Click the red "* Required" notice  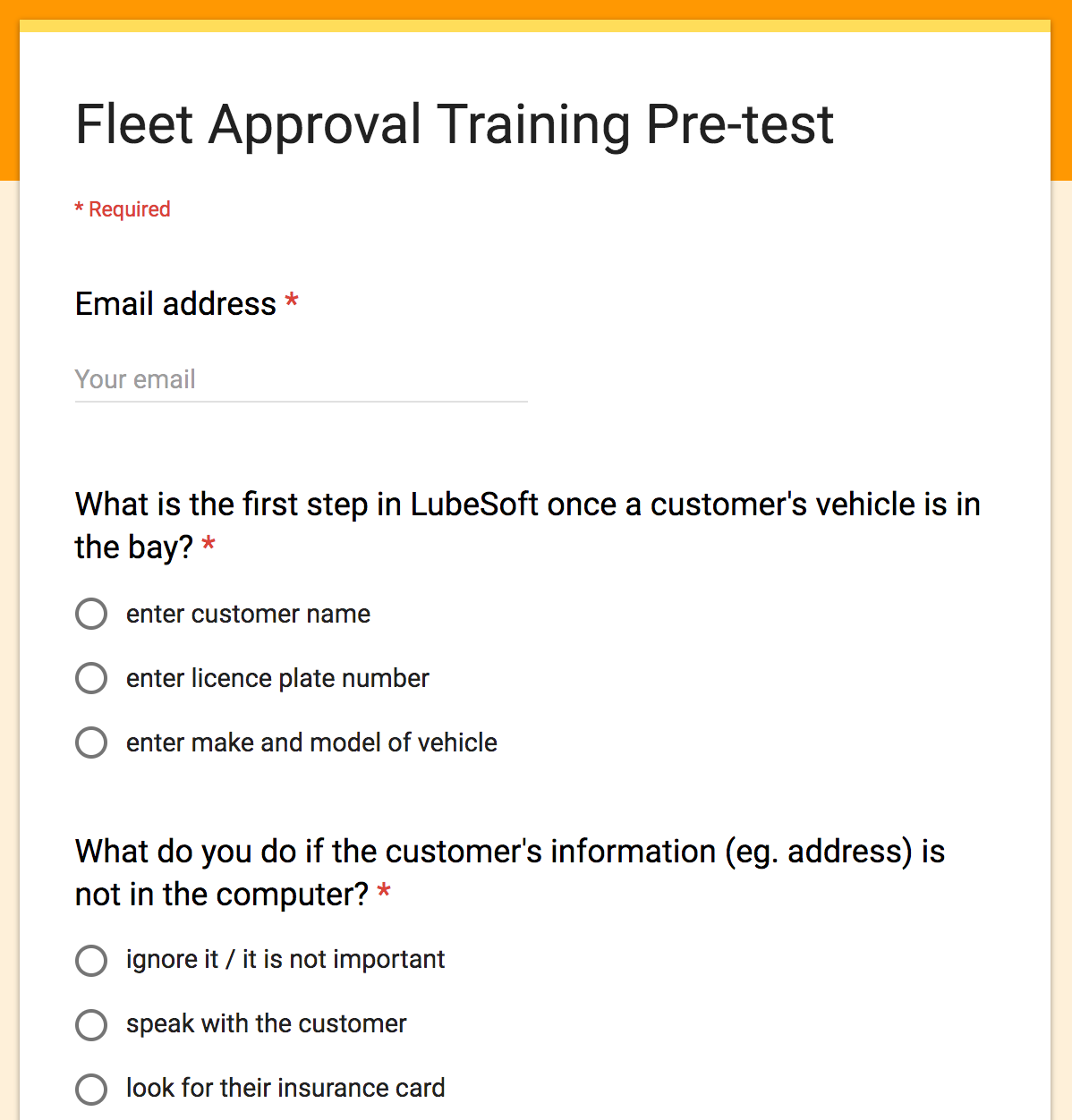point(123,209)
